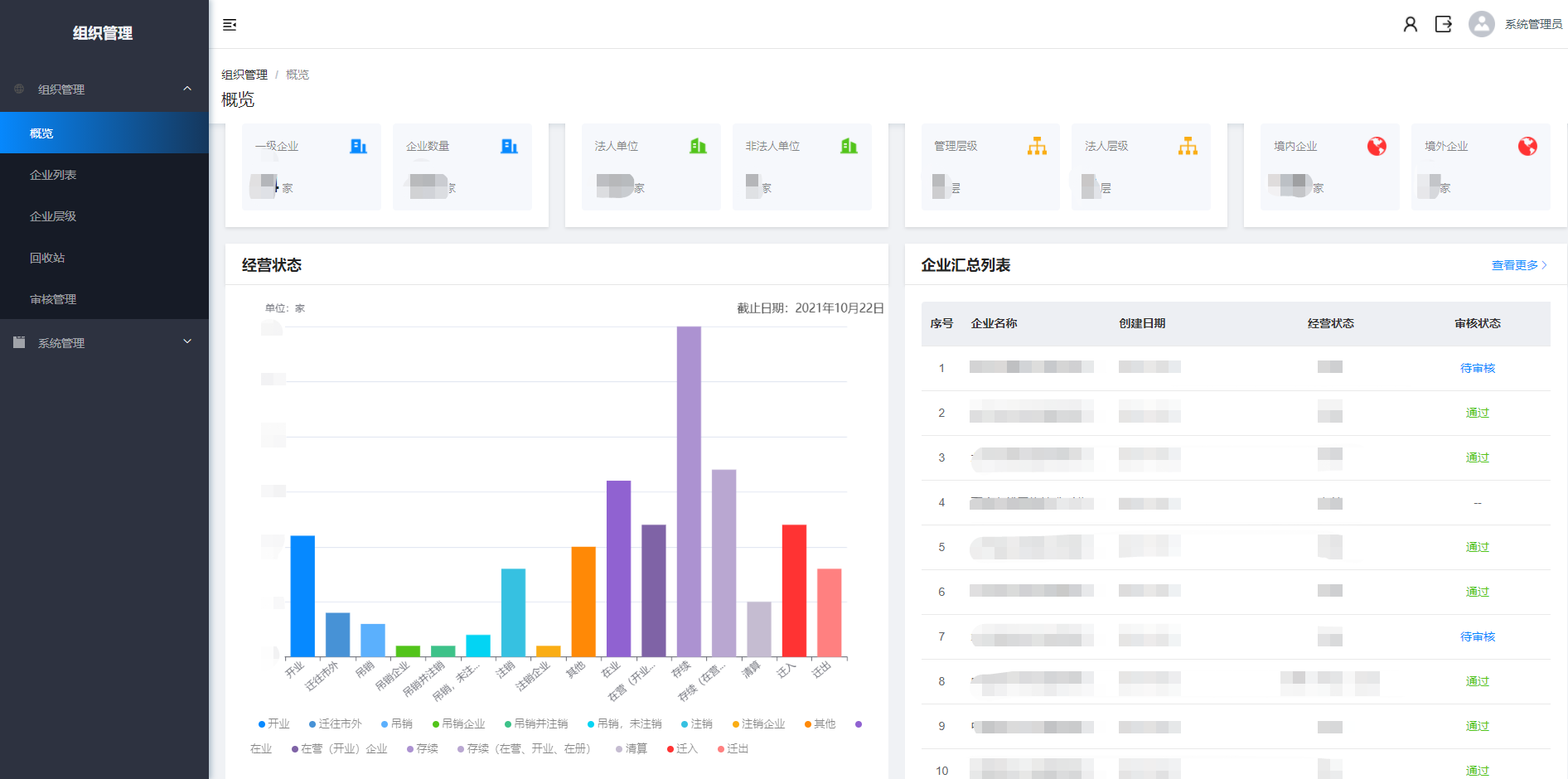Viewport: 1568px width, 779px height.
Task: Click 通过 status in row 8
Action: click(x=1478, y=681)
